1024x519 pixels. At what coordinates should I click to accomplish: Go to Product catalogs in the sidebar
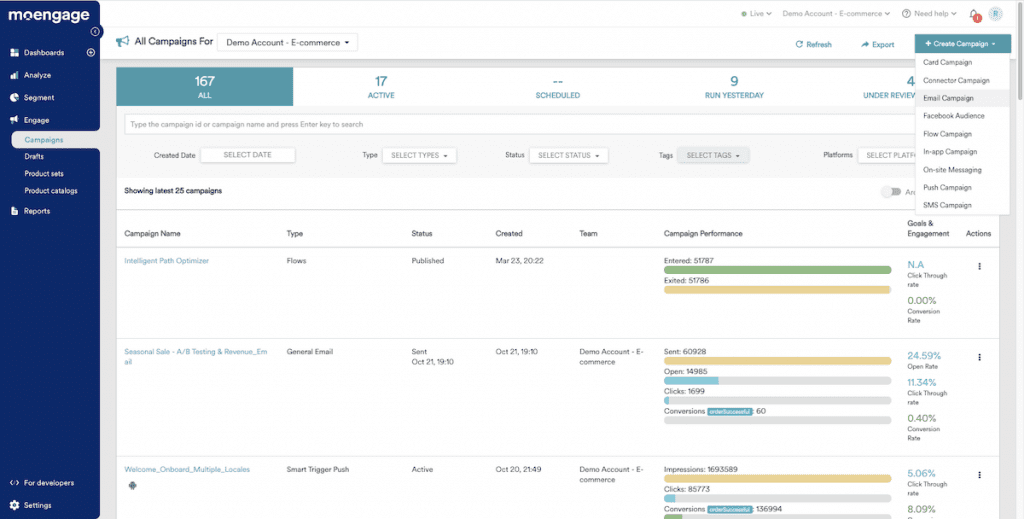[x=51, y=191]
